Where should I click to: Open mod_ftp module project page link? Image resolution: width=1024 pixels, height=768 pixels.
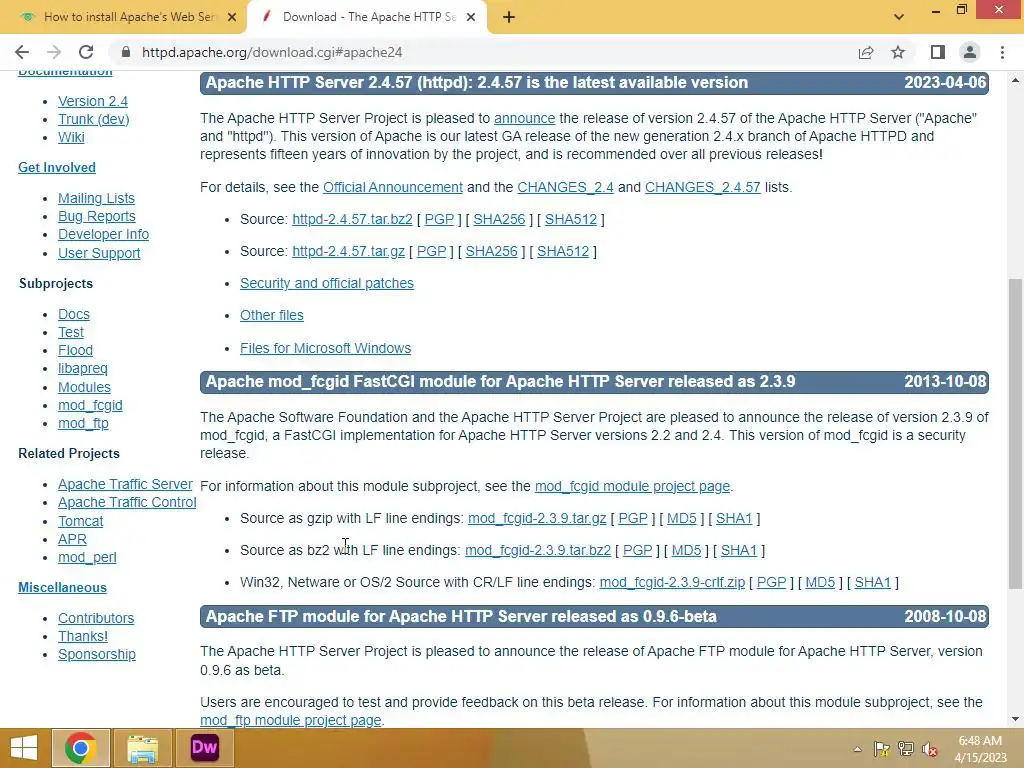(x=291, y=720)
